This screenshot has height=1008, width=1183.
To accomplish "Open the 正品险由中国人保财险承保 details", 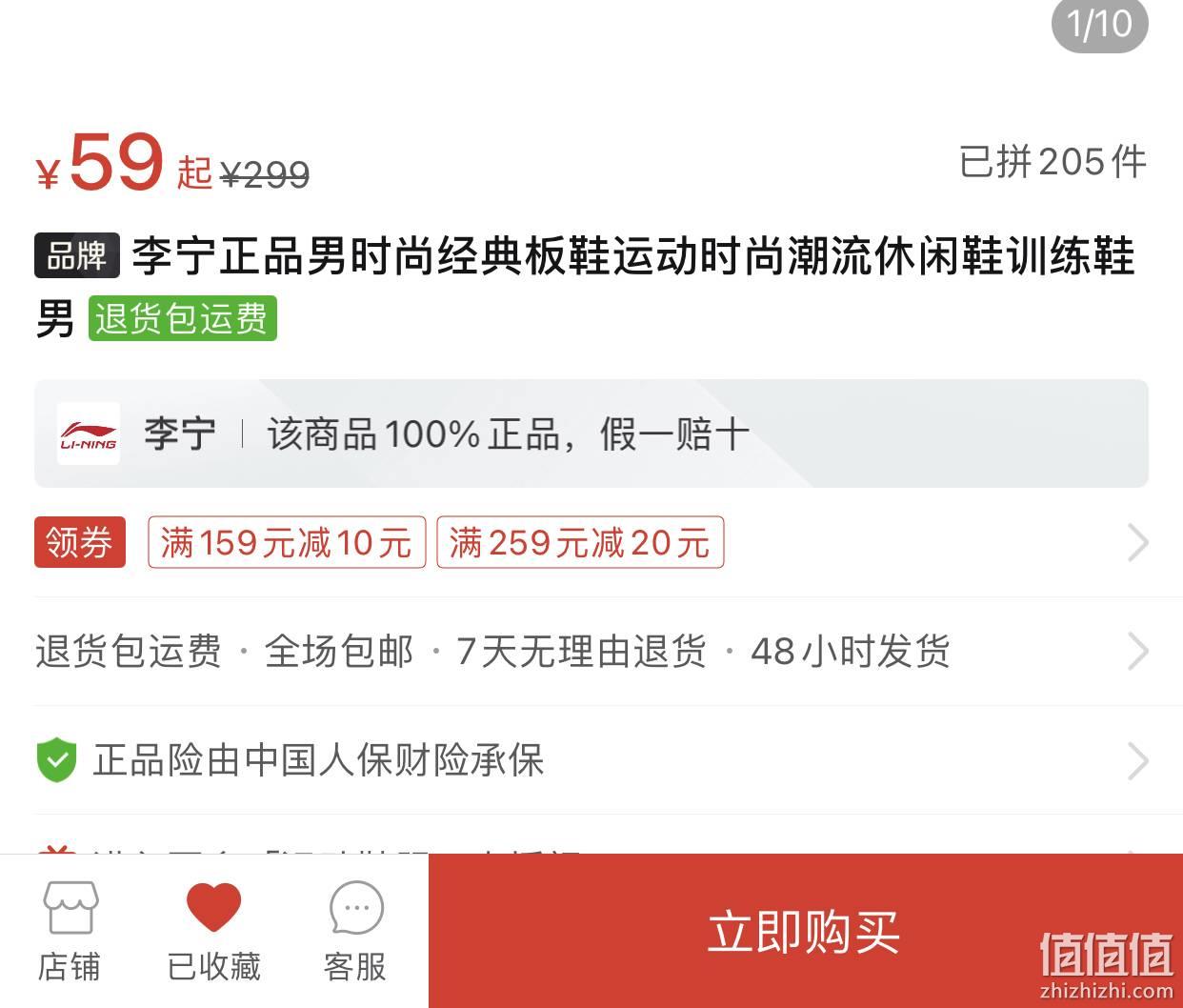I will point(318,760).
